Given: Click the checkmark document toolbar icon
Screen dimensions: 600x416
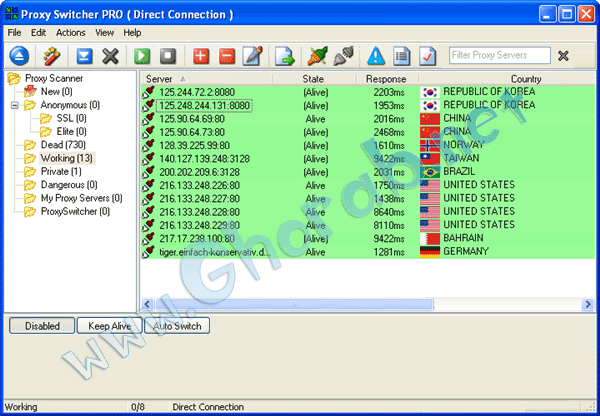Looking at the screenshot, I should click(x=427, y=56).
